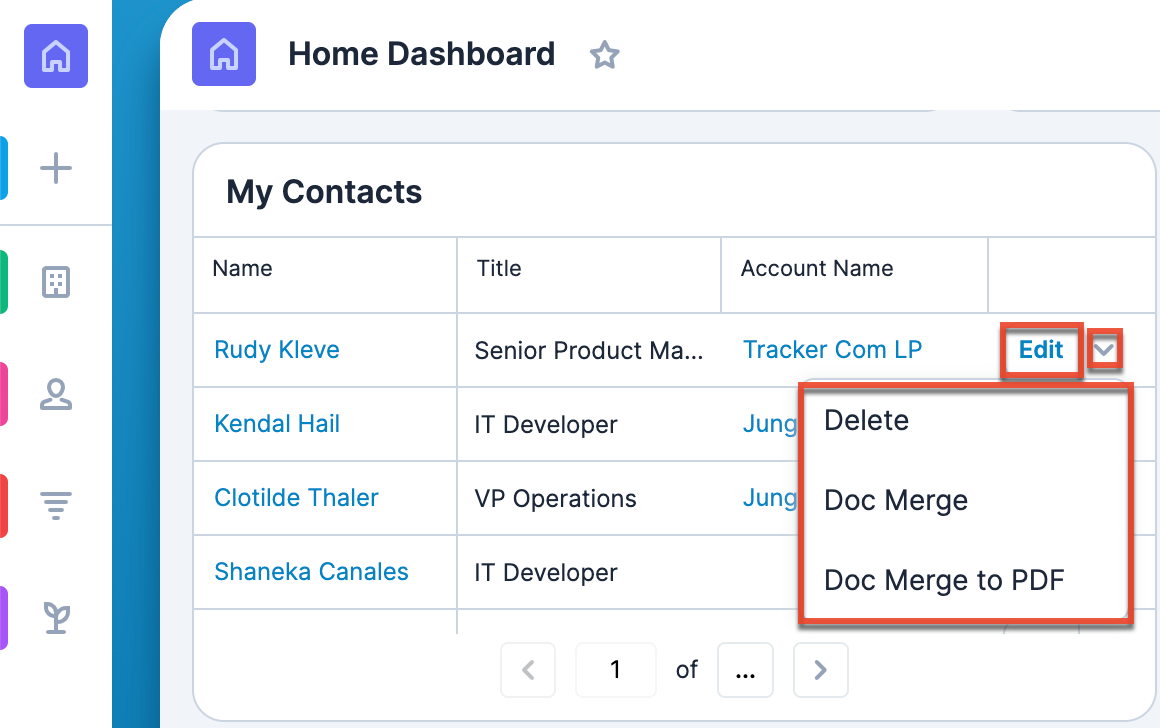Open the quick create plus icon
The image size is (1160, 728).
56,168
